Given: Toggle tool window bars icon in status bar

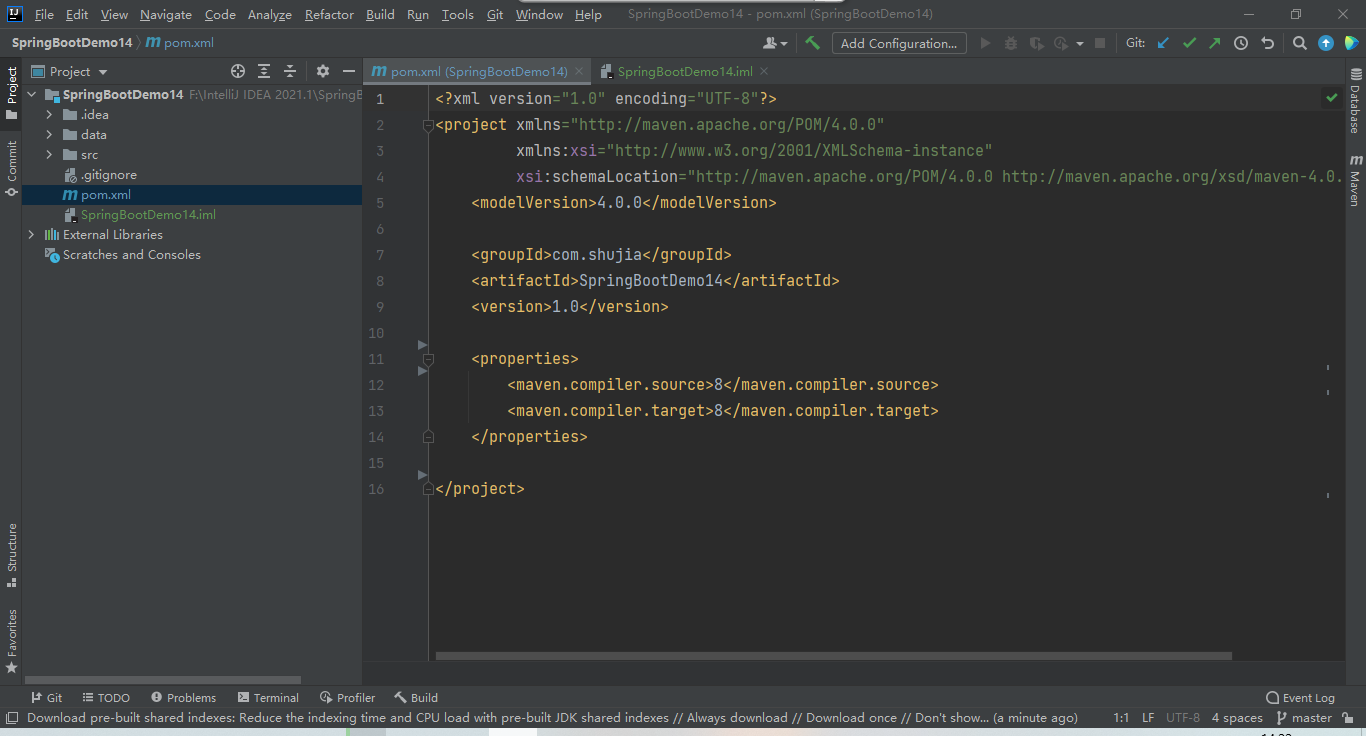Looking at the screenshot, I should (11, 718).
